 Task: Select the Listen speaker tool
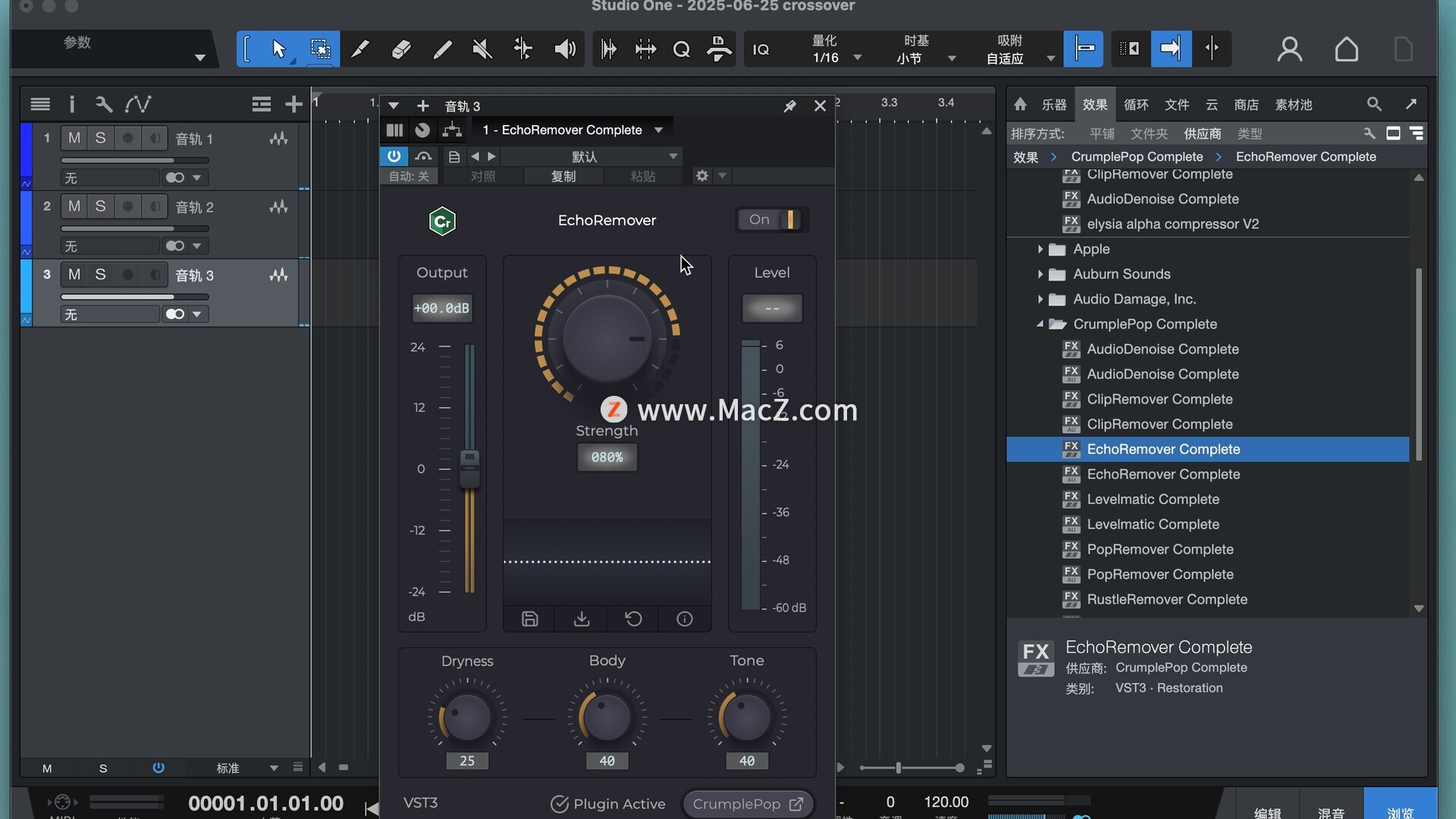(564, 49)
